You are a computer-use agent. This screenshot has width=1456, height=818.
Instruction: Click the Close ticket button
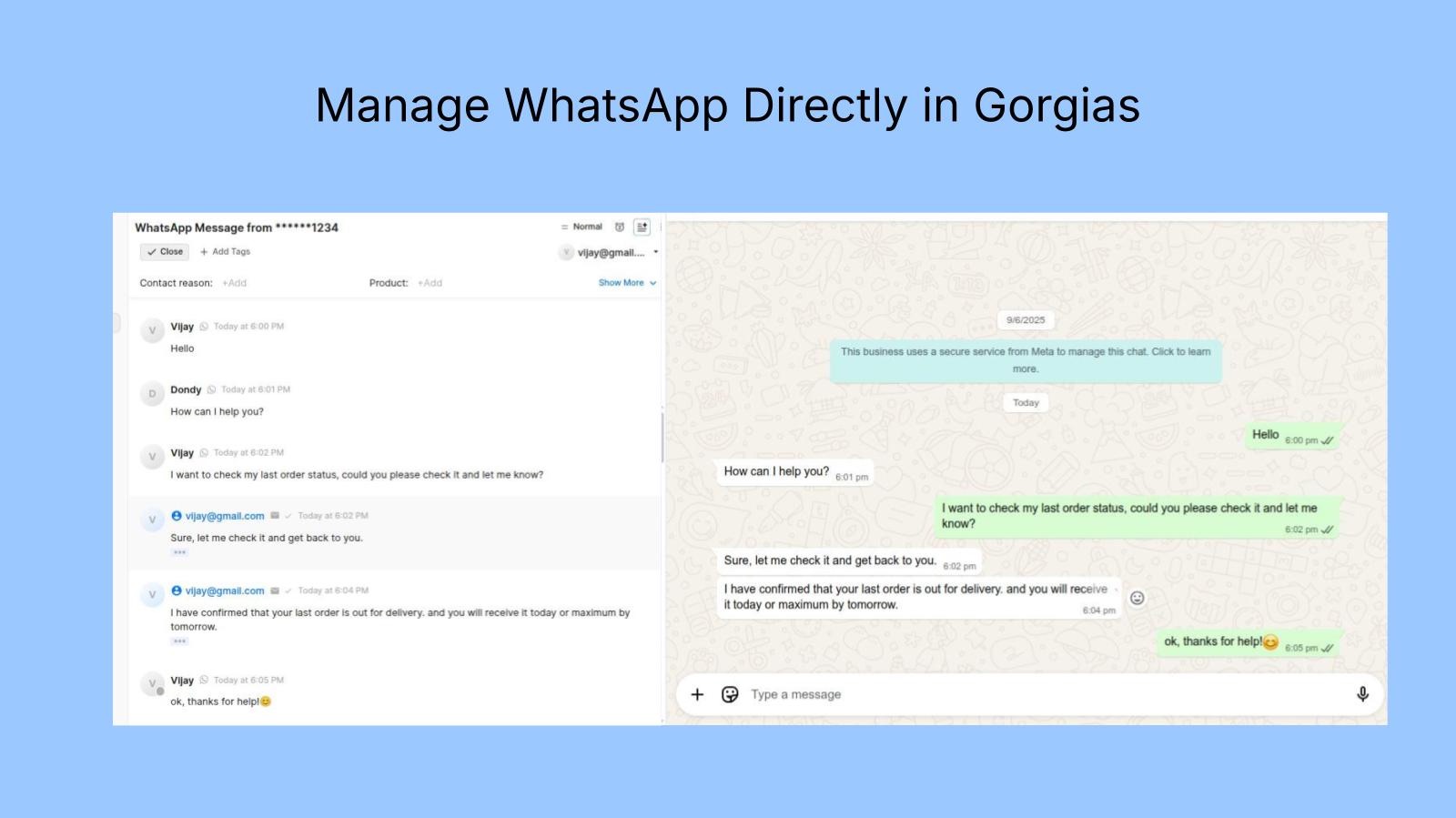165,252
